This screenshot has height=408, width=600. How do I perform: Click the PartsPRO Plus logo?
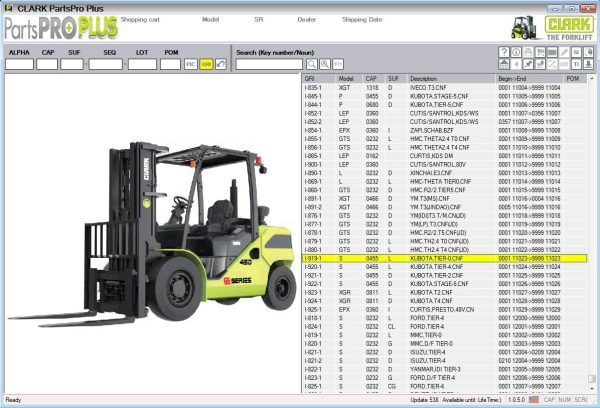(x=61, y=28)
